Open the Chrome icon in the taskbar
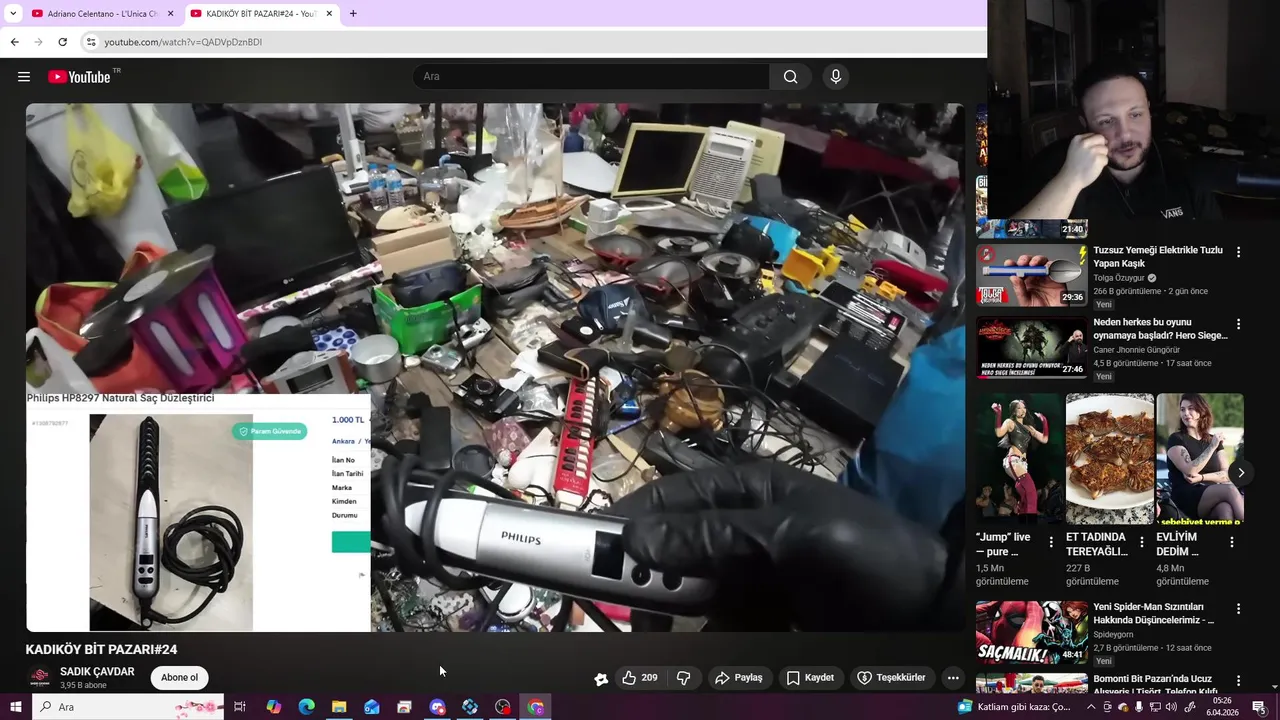 (x=536, y=707)
